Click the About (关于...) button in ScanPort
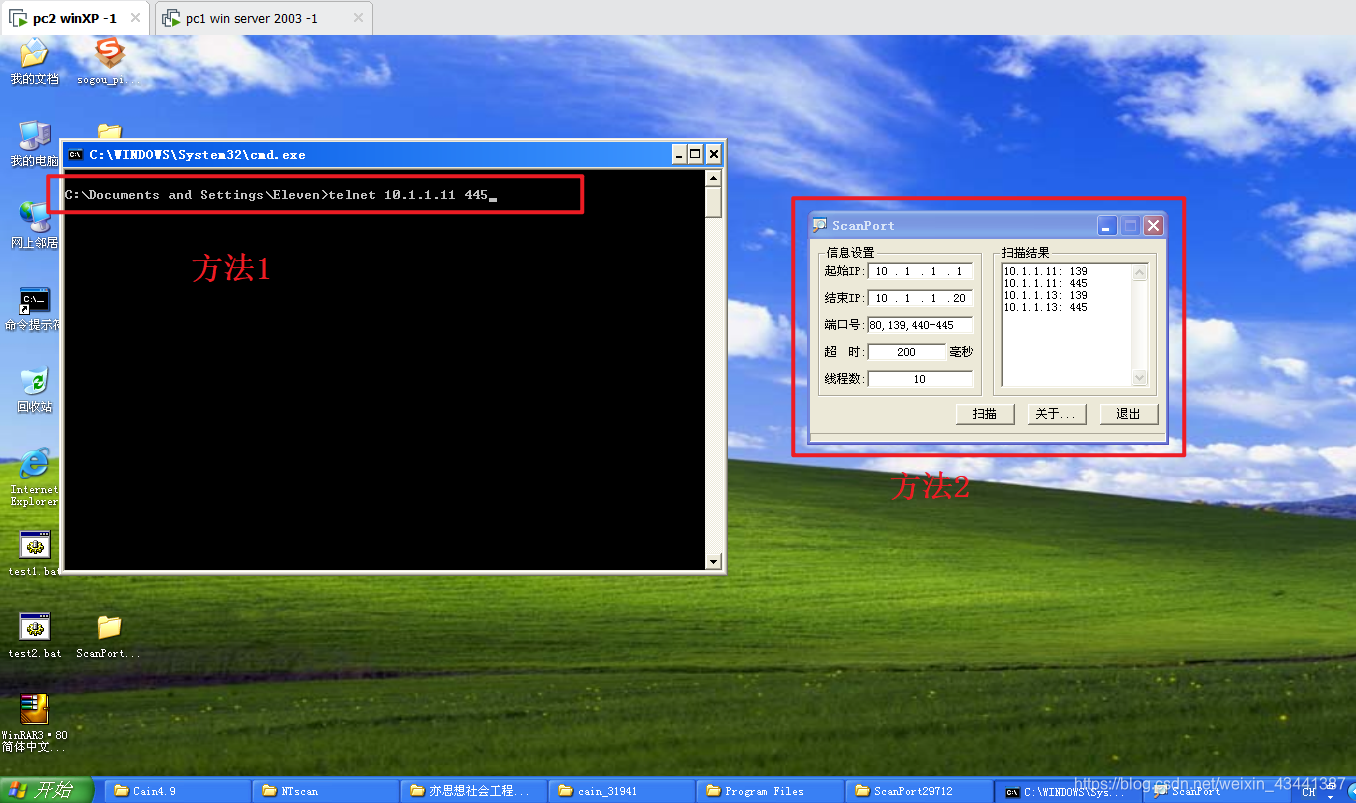This screenshot has width=1356, height=803. click(1056, 414)
